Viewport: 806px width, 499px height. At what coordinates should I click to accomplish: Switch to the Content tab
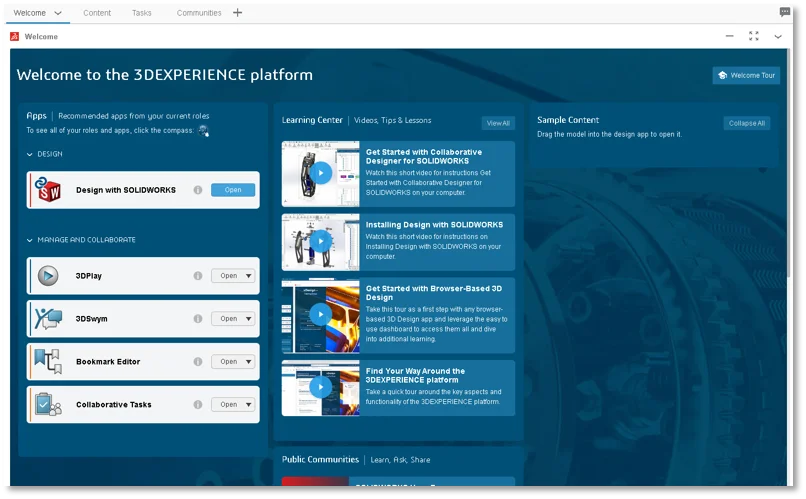(x=97, y=13)
